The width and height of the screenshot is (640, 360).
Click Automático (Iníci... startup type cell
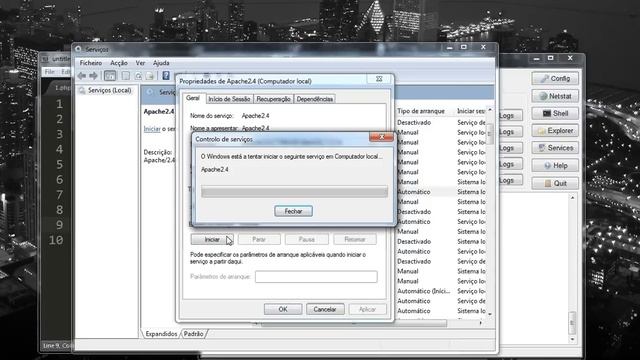[x=423, y=291]
